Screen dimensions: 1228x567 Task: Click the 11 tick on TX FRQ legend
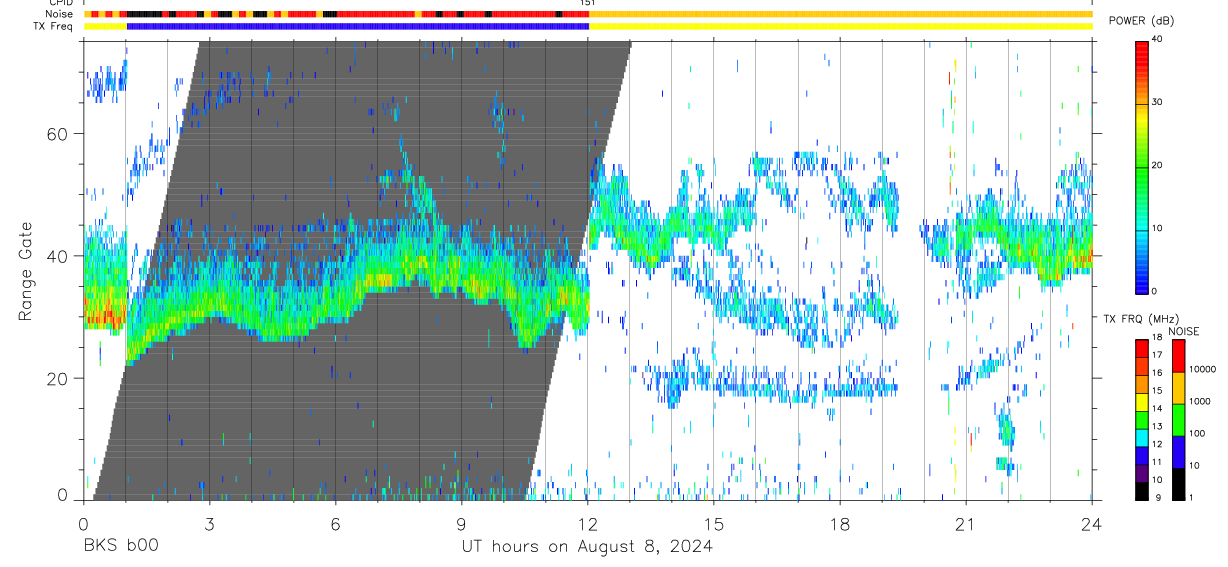[x=1159, y=462]
